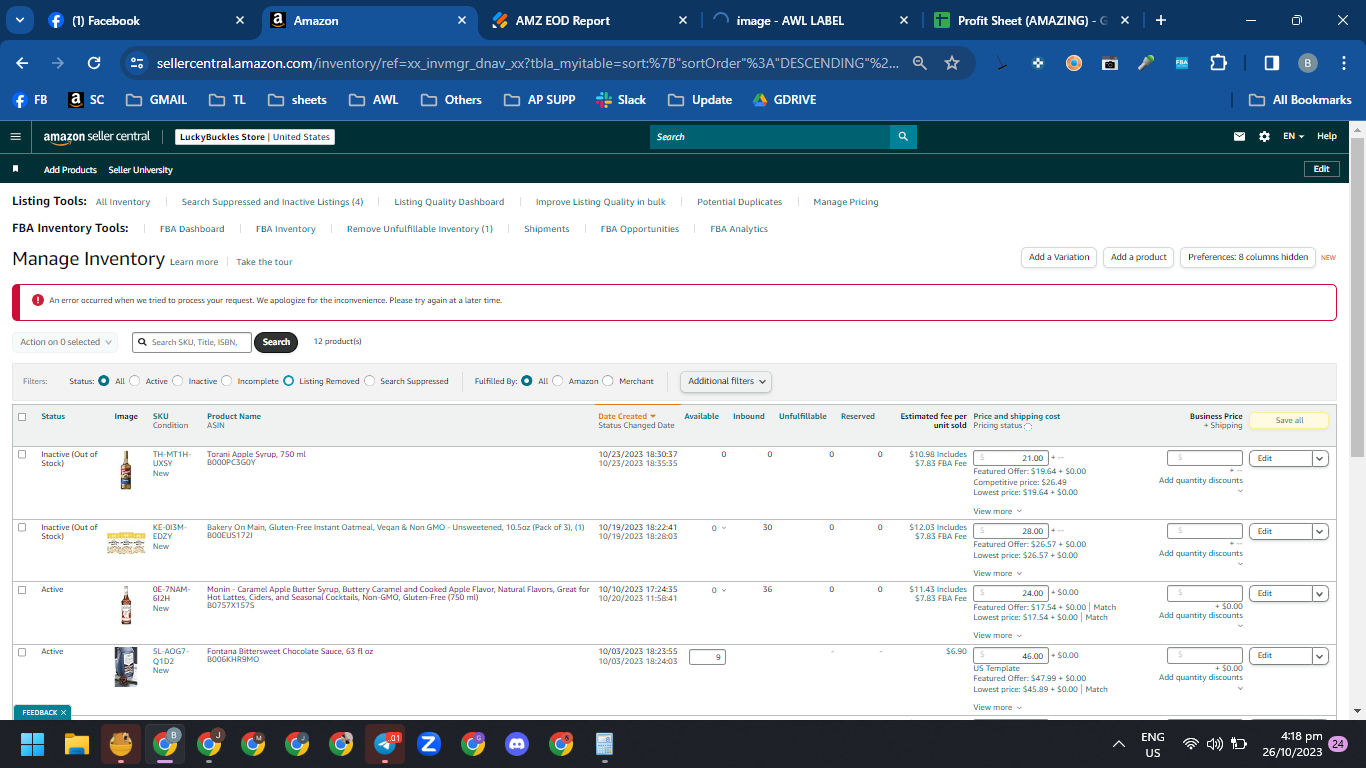Open Discord from the taskbar

click(x=517, y=744)
